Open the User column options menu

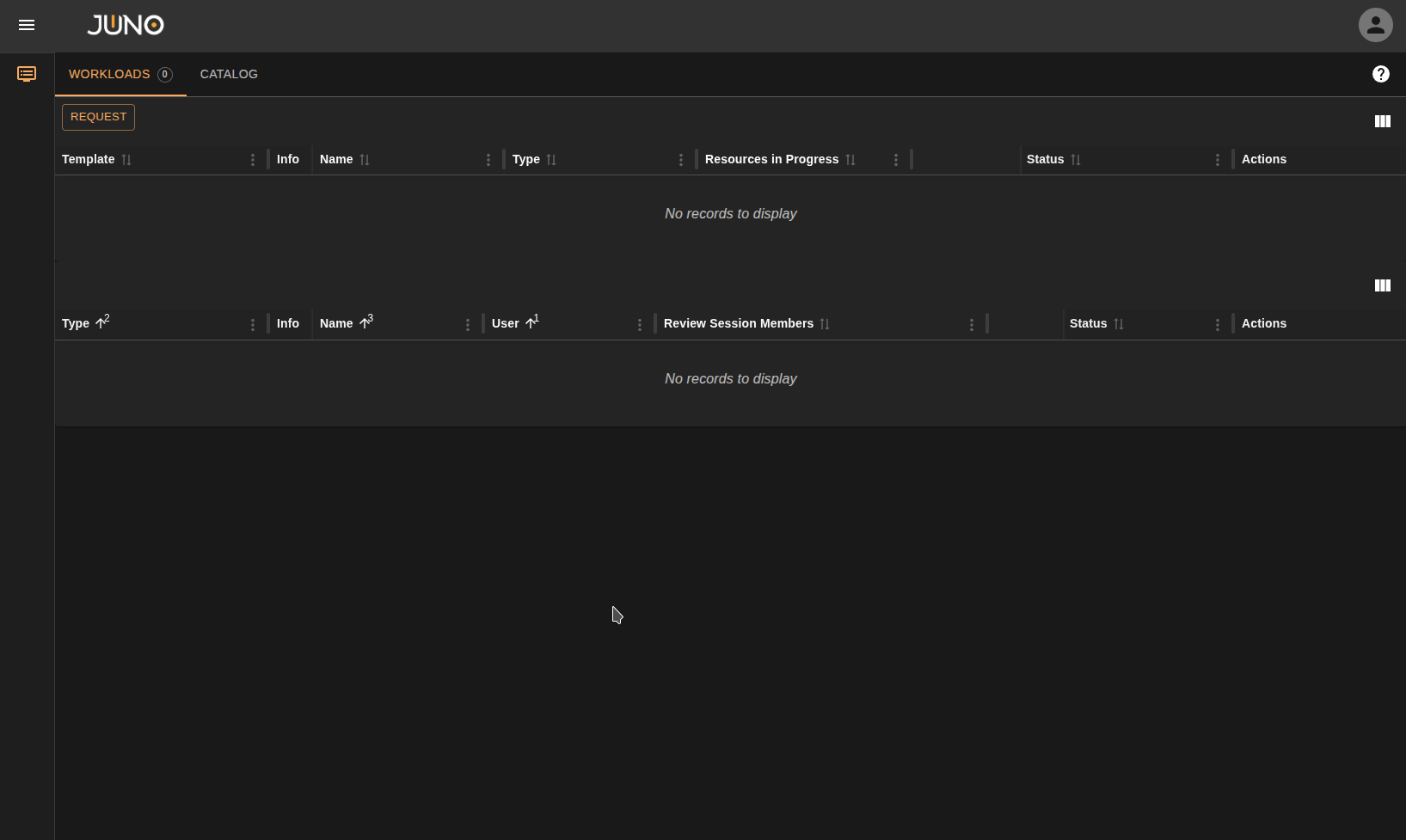click(x=639, y=324)
